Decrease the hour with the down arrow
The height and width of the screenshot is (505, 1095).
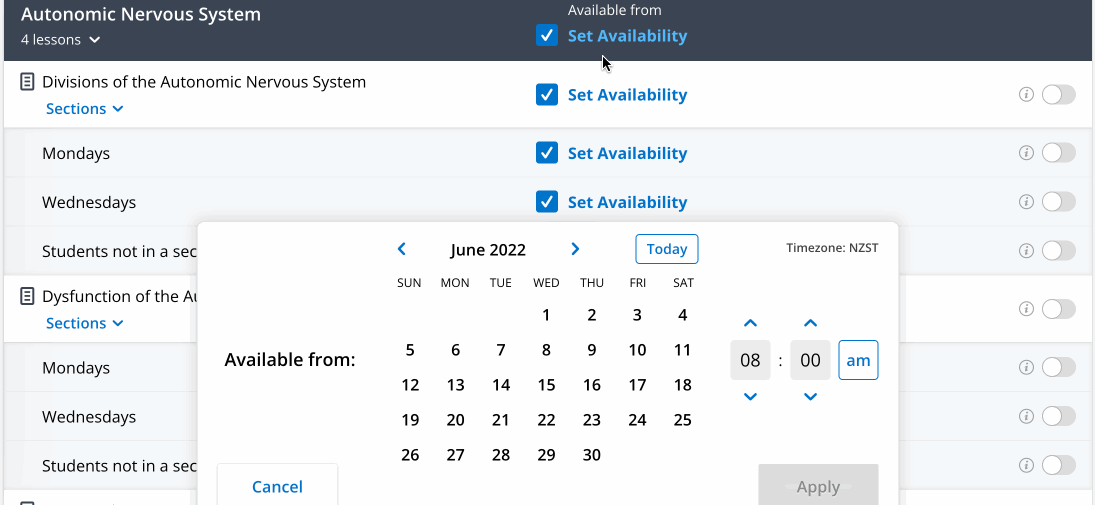750,397
